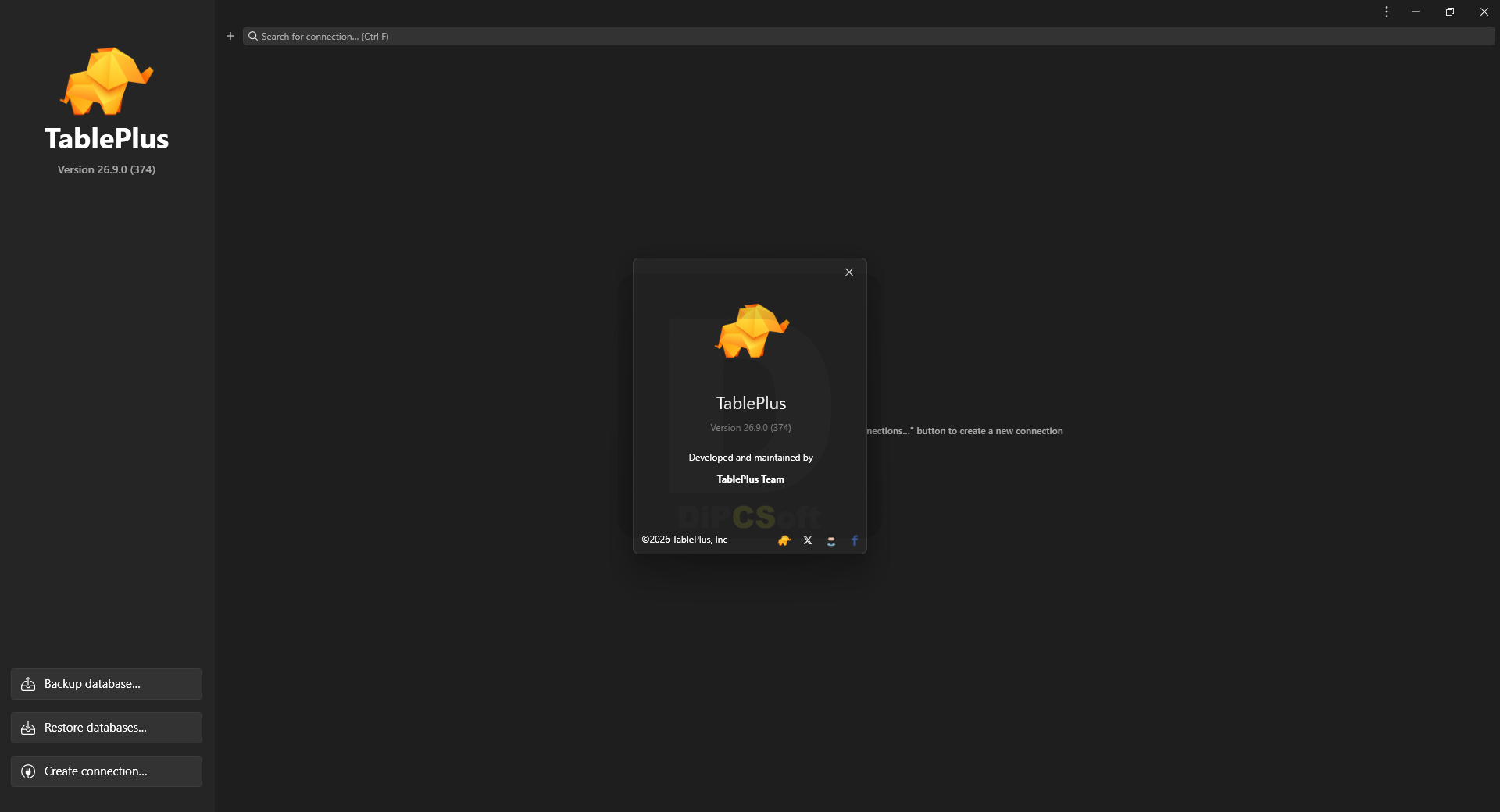Open the Facebook link in About dialog
1500x812 pixels.
855,540
